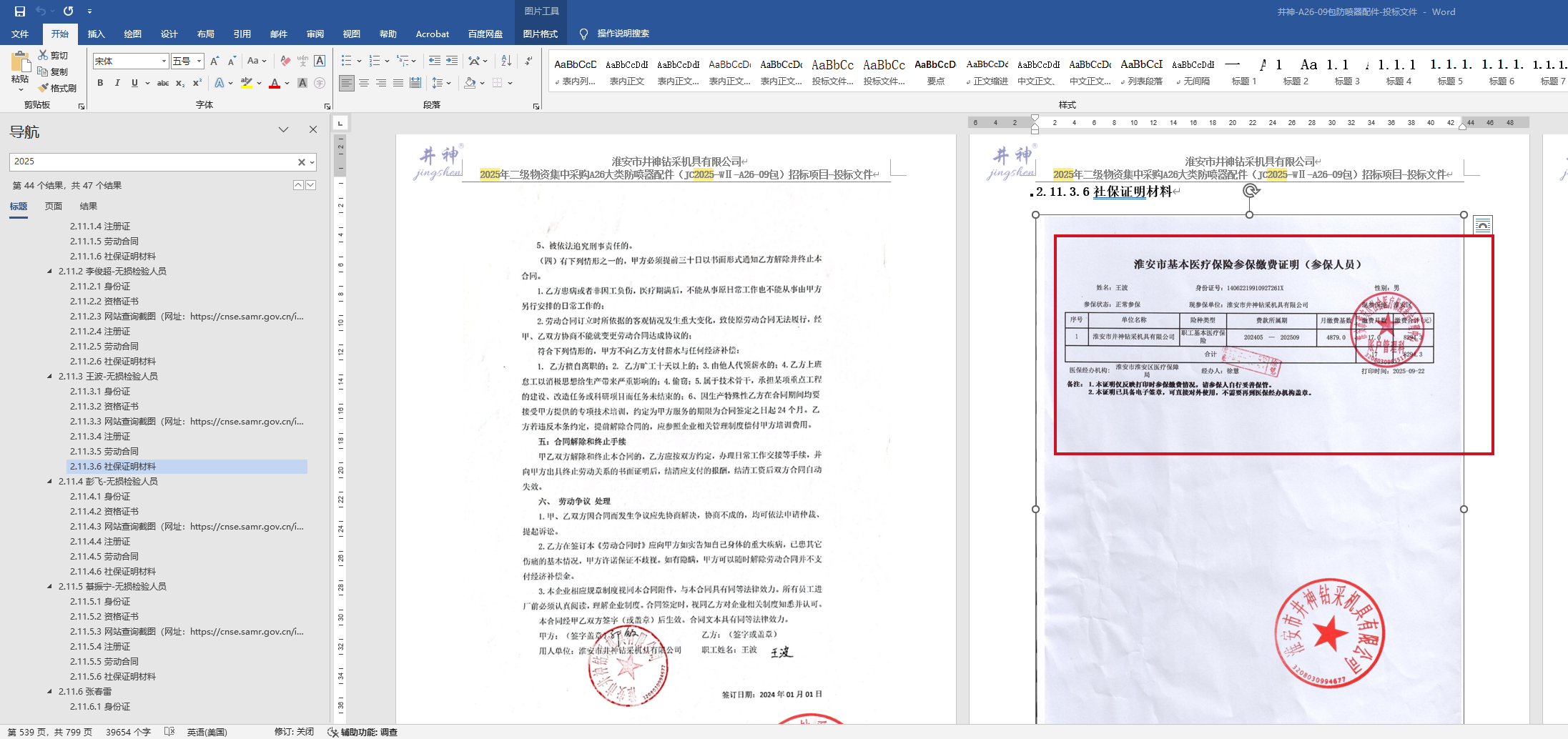Open the font size dropdown (五号)
1568x739 pixels.
click(199, 61)
